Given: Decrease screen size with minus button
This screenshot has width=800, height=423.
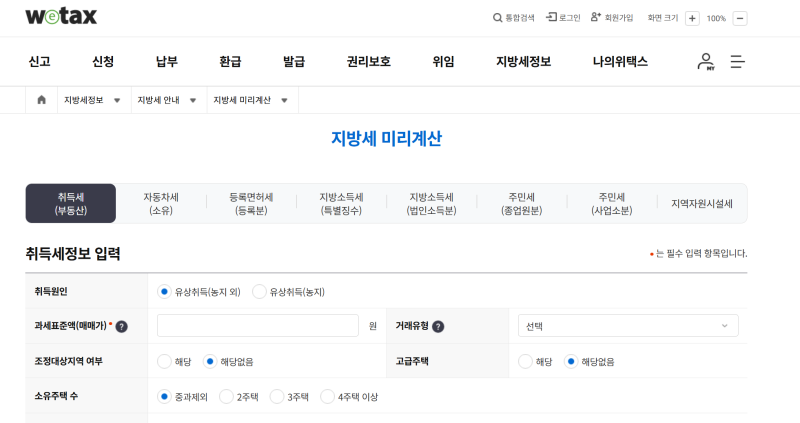Looking at the screenshot, I should [x=740, y=18].
